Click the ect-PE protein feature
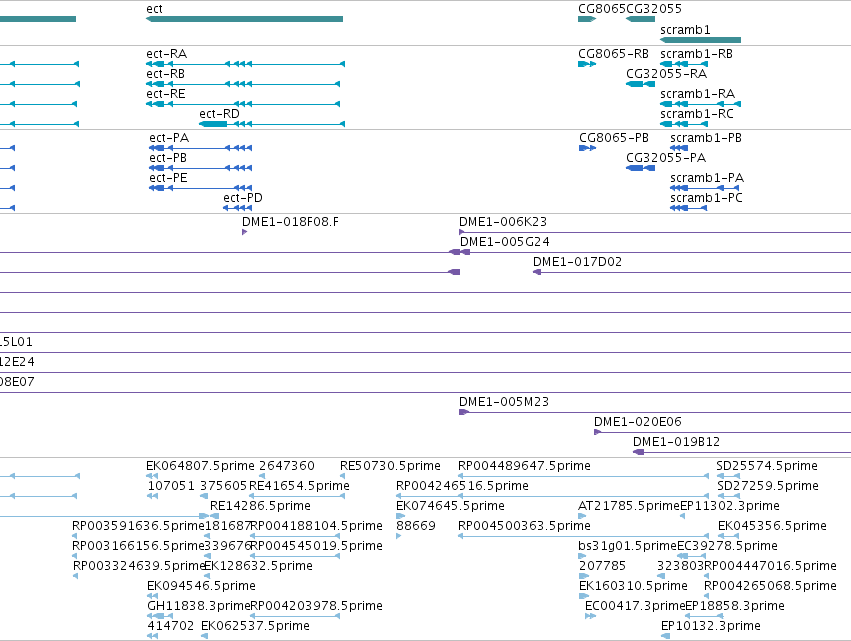 (200, 188)
